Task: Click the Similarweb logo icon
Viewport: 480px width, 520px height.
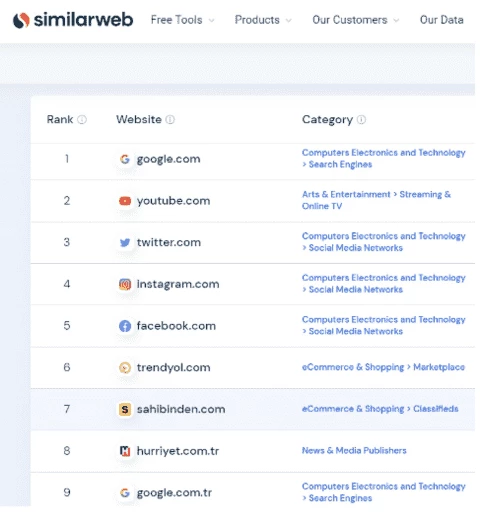Action: pyautogui.click(x=21, y=20)
